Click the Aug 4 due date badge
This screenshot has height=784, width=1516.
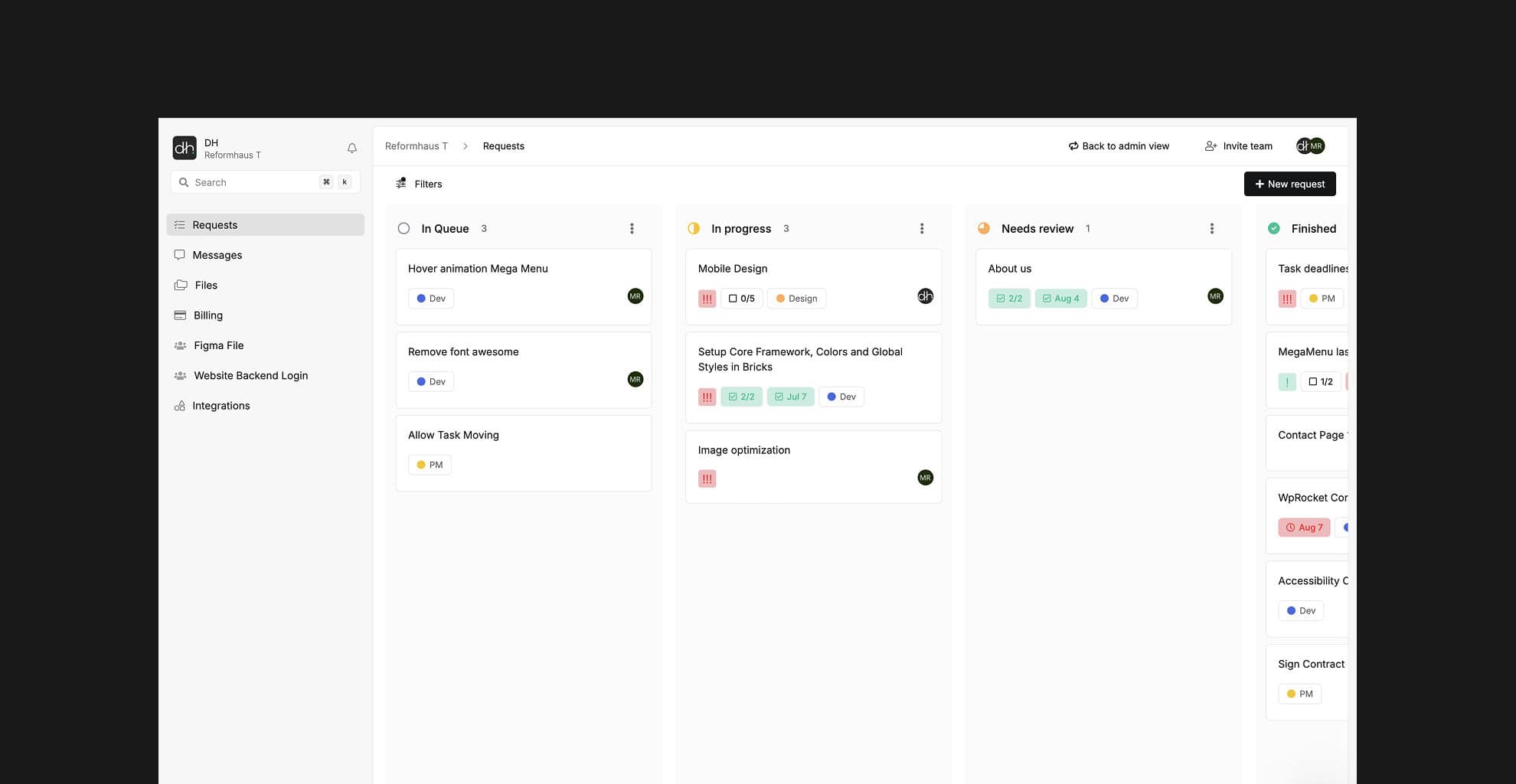pos(1060,299)
